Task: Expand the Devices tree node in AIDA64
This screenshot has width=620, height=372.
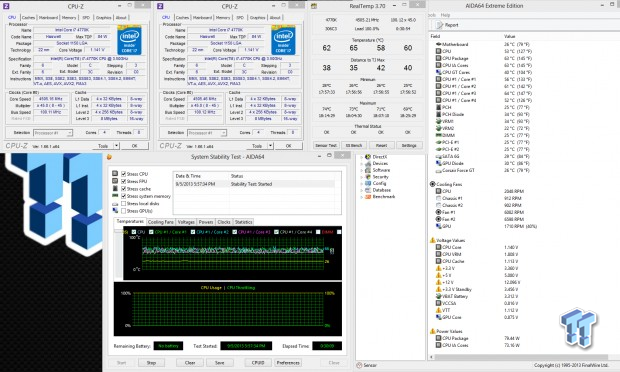Action: [361, 164]
